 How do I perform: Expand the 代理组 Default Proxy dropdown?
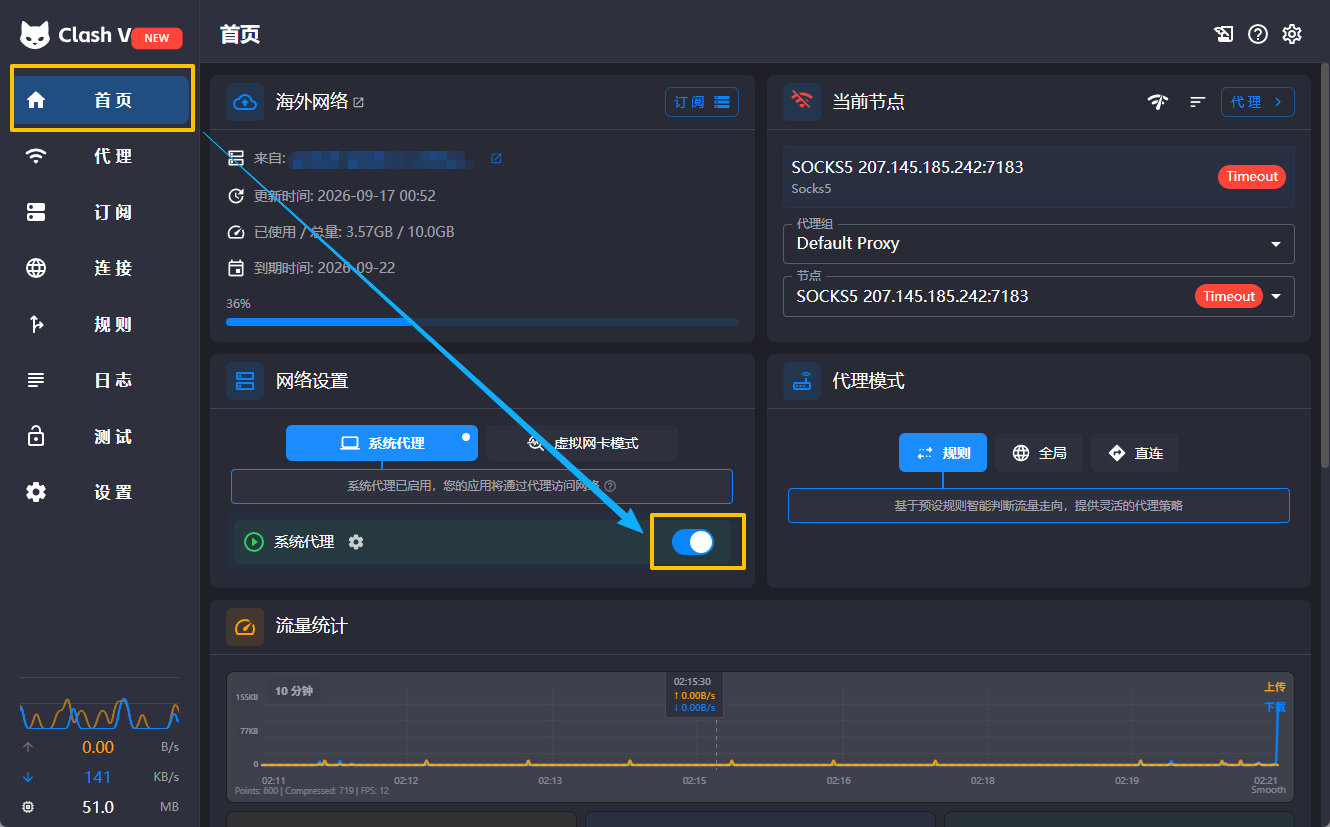(1038, 243)
